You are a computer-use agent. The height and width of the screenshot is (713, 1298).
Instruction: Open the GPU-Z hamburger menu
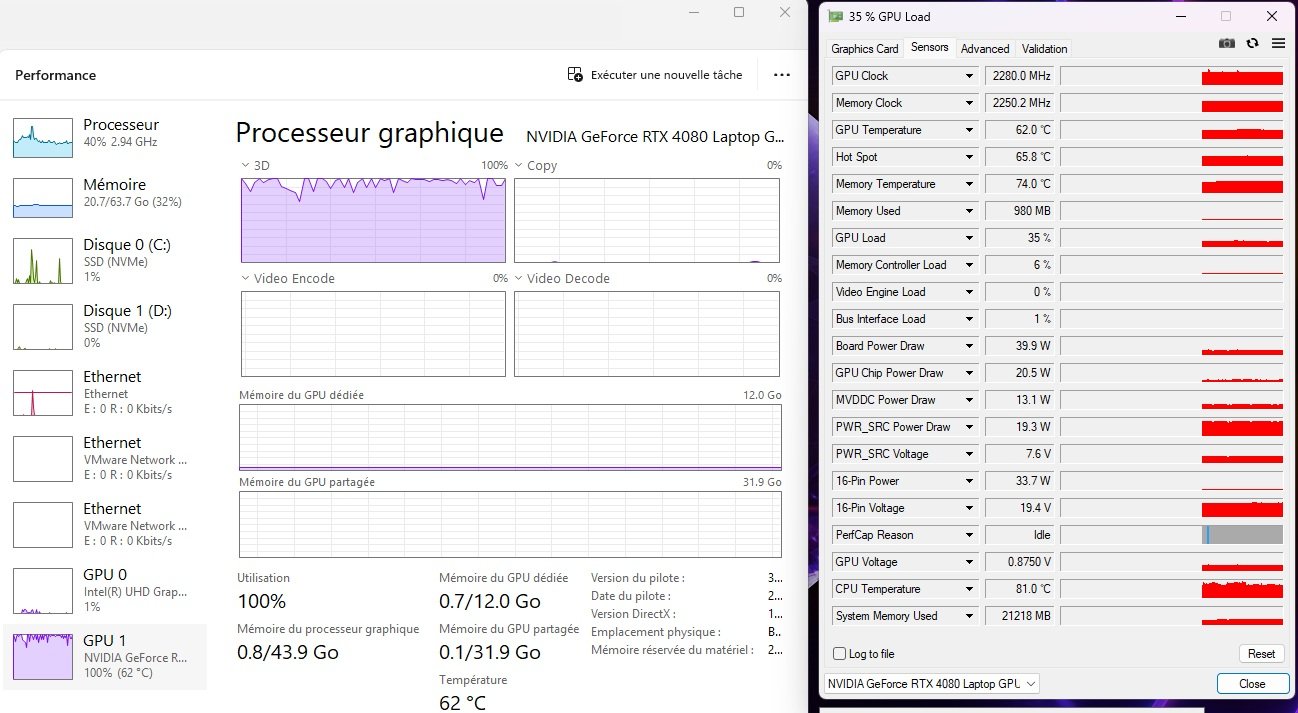(x=1278, y=44)
